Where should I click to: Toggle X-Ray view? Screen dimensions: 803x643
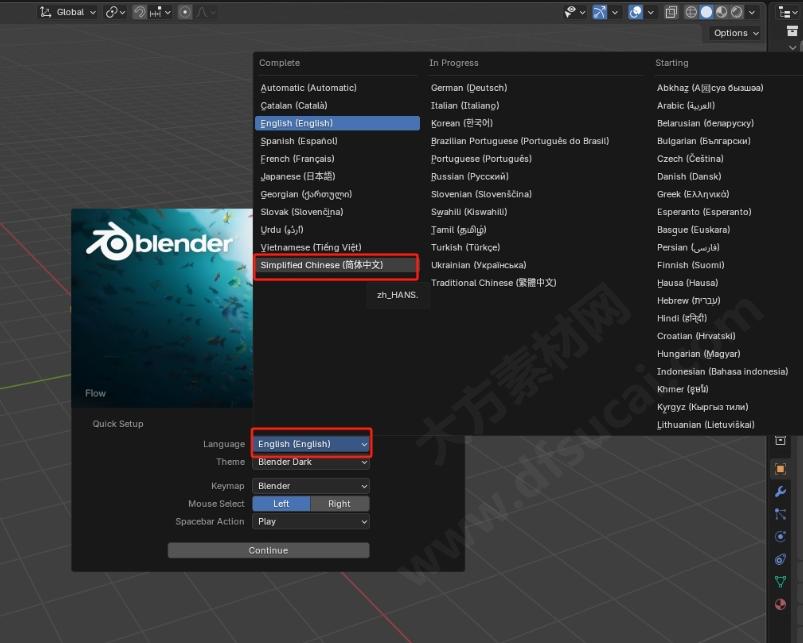coord(671,12)
